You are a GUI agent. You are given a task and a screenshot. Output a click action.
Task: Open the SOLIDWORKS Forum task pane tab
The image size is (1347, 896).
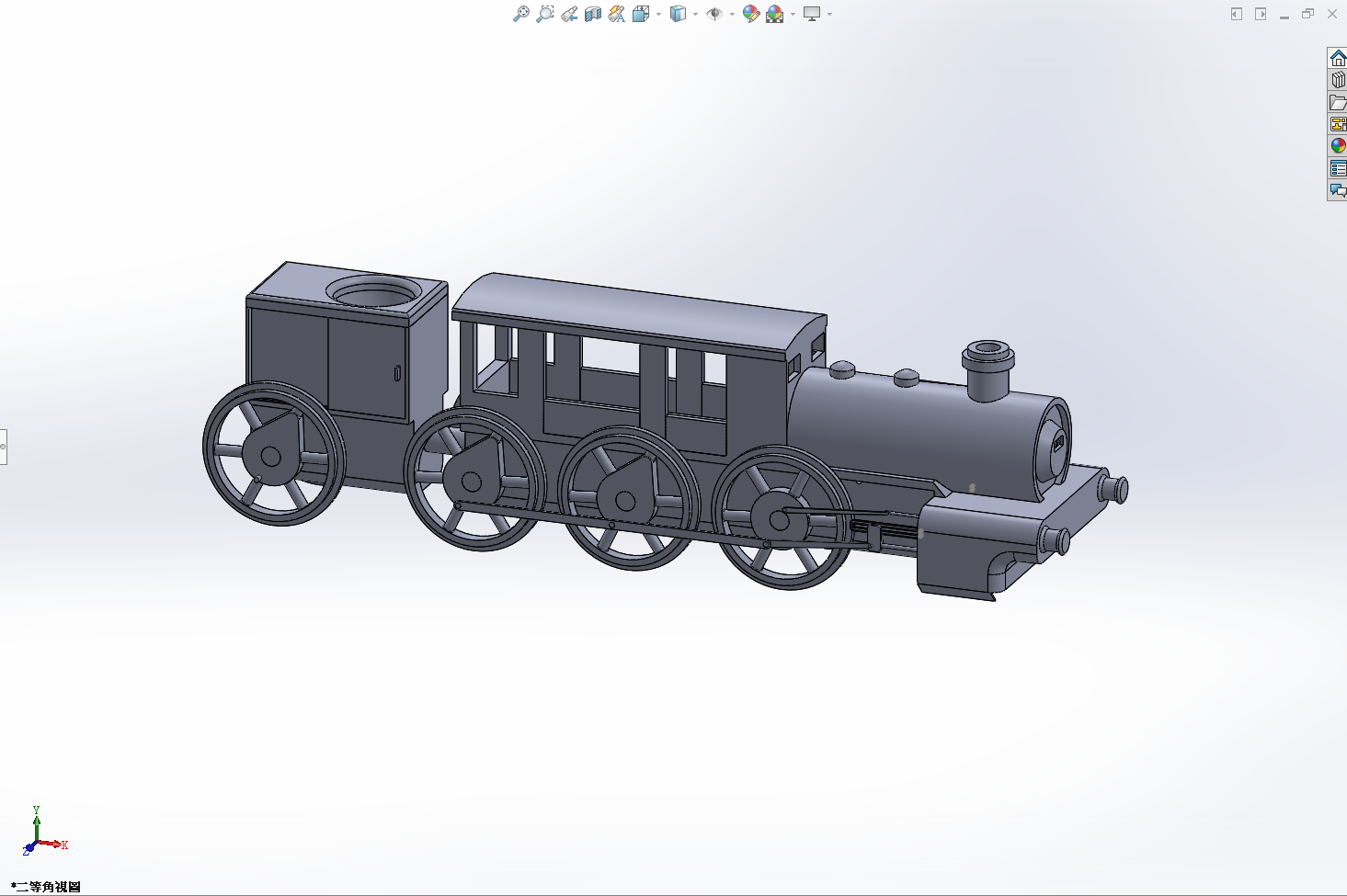click(1338, 190)
